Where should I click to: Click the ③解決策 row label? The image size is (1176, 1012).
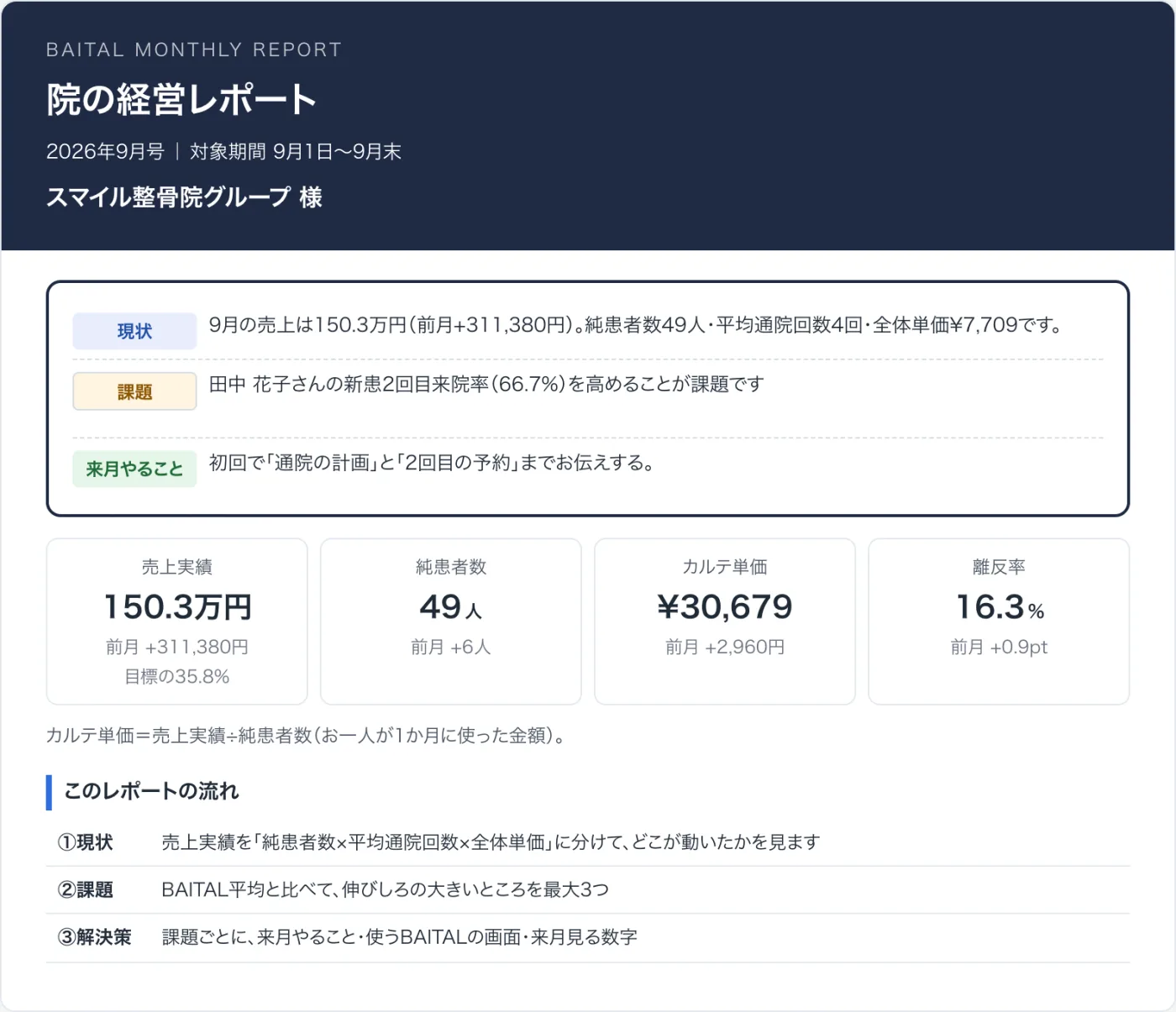click(x=94, y=937)
